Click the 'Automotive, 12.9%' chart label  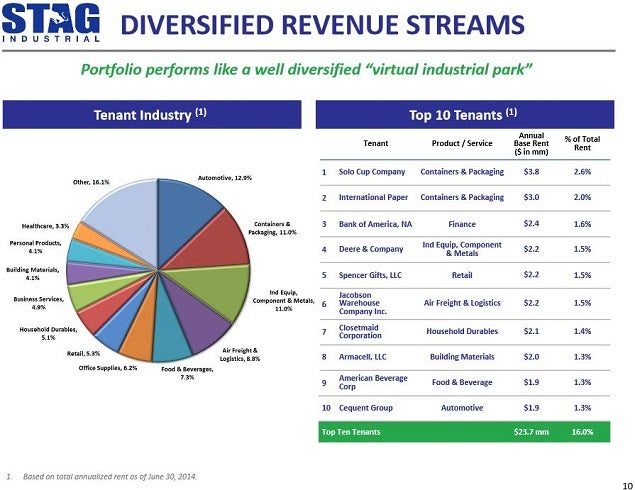click(x=225, y=177)
